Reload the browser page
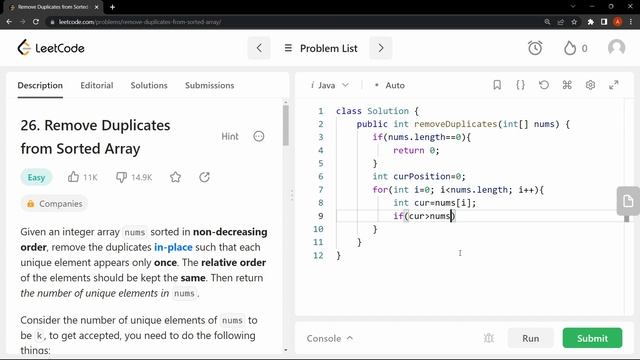Image resolution: width=640 pixels, height=360 pixels. 36,22
